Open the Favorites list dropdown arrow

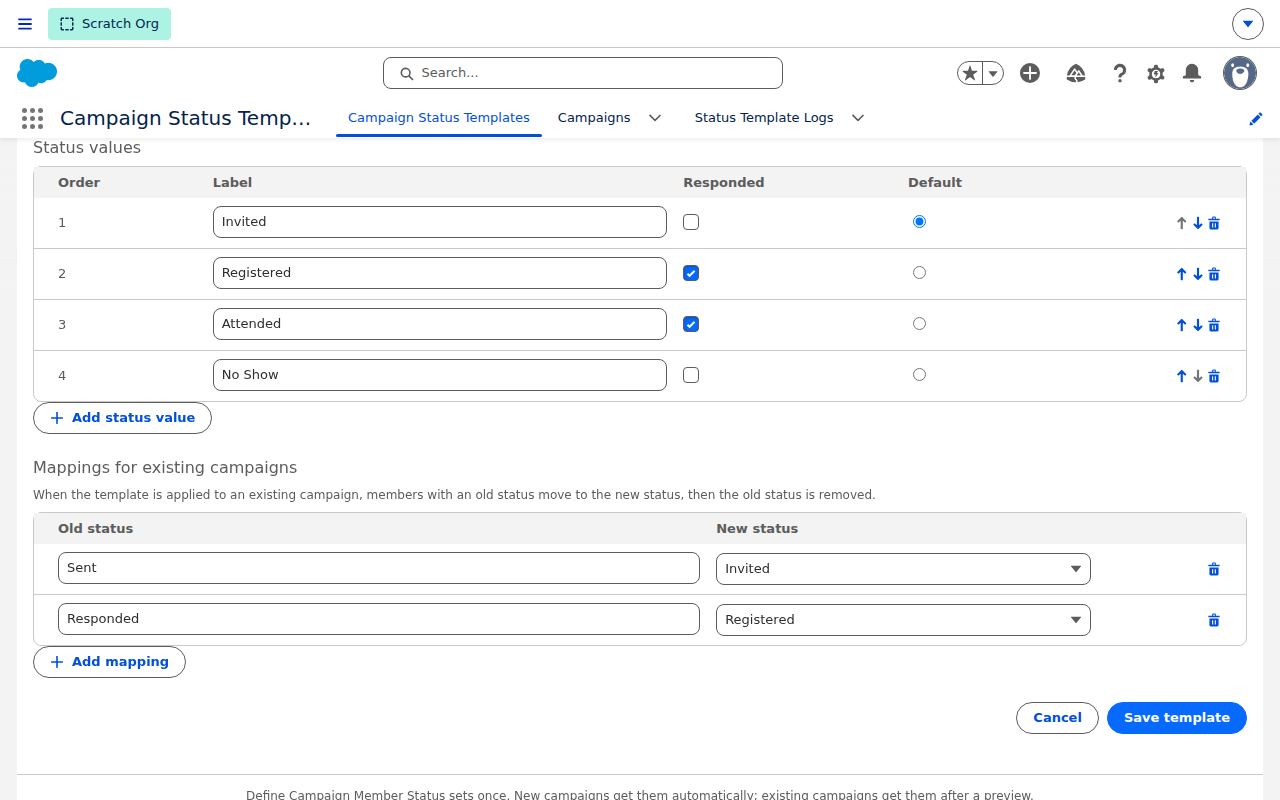click(x=993, y=73)
